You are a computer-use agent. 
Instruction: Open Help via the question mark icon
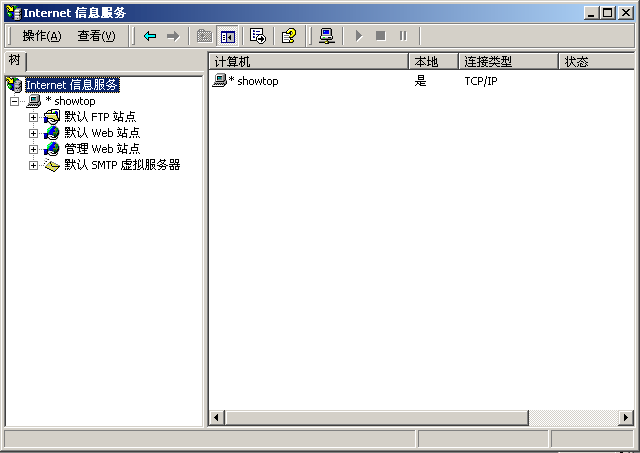289,36
